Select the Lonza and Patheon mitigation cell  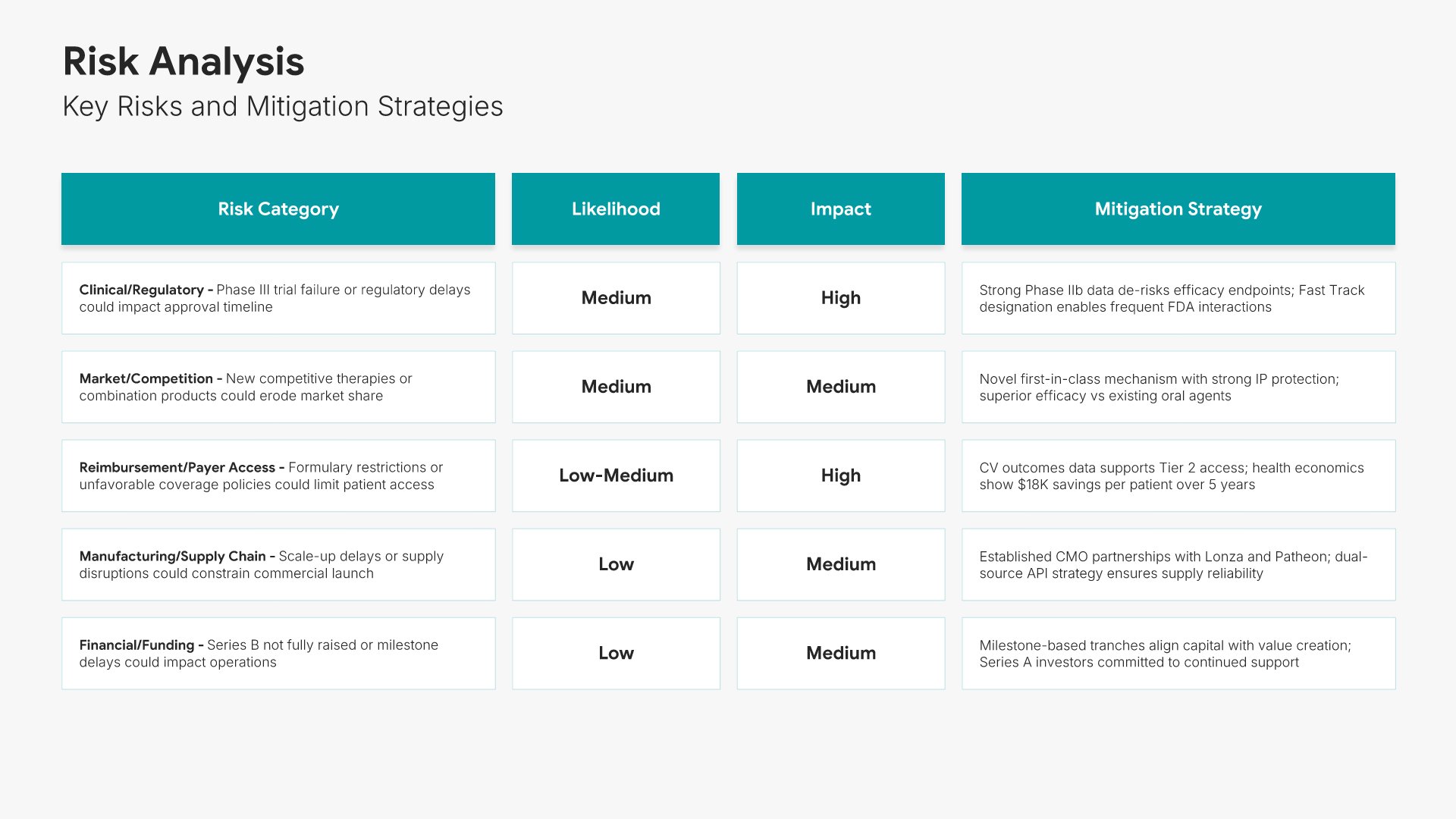(1178, 564)
